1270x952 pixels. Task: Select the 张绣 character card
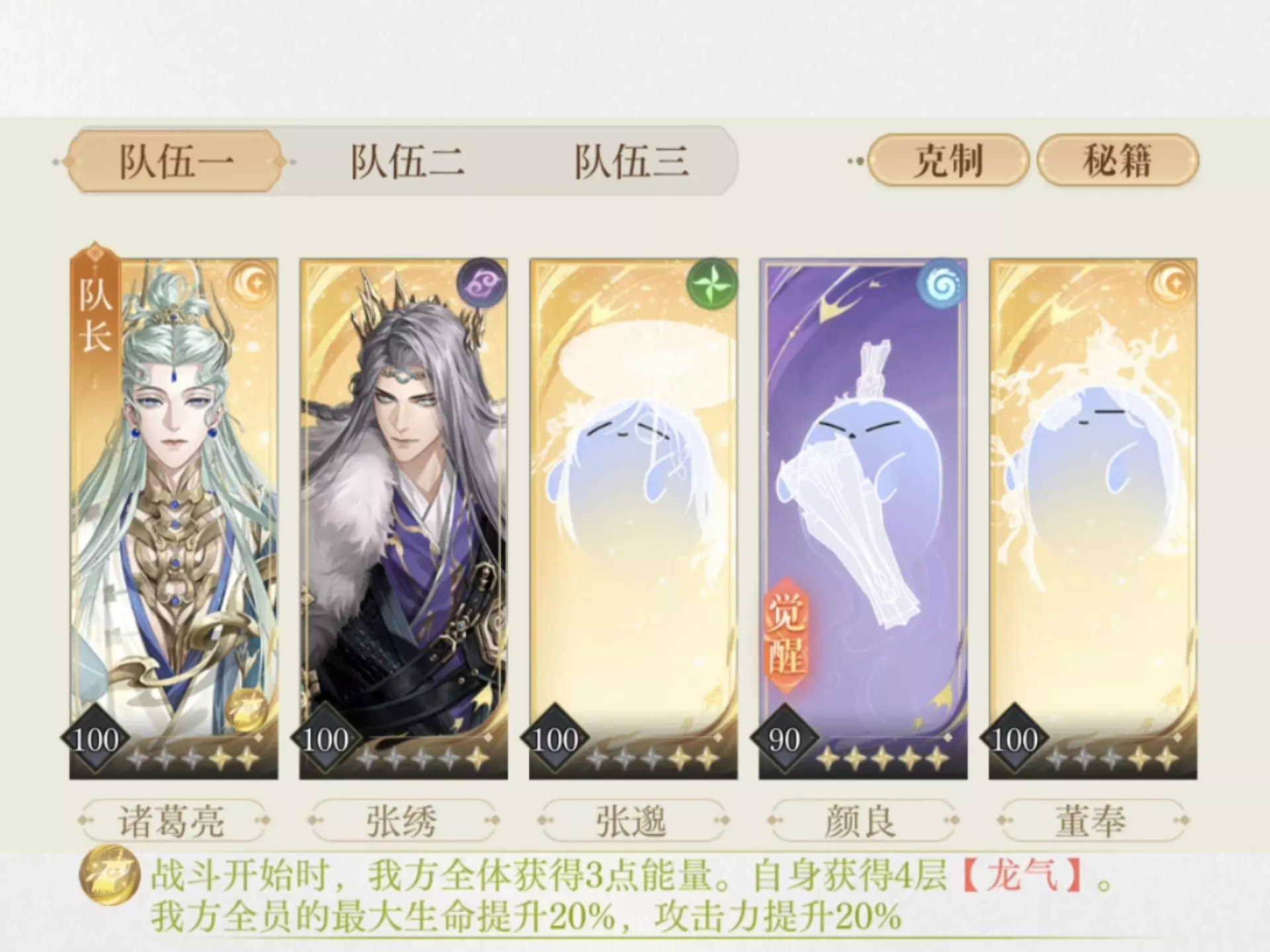click(403, 519)
